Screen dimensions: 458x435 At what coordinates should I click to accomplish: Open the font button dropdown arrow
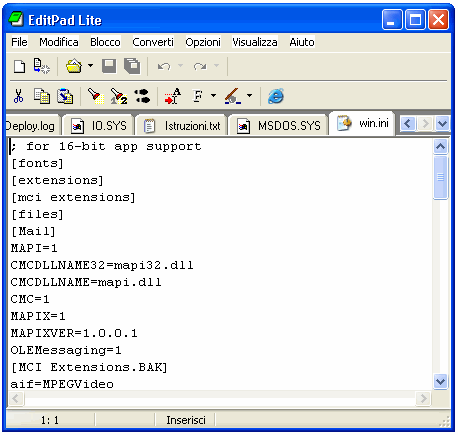pyautogui.click(x=214, y=96)
